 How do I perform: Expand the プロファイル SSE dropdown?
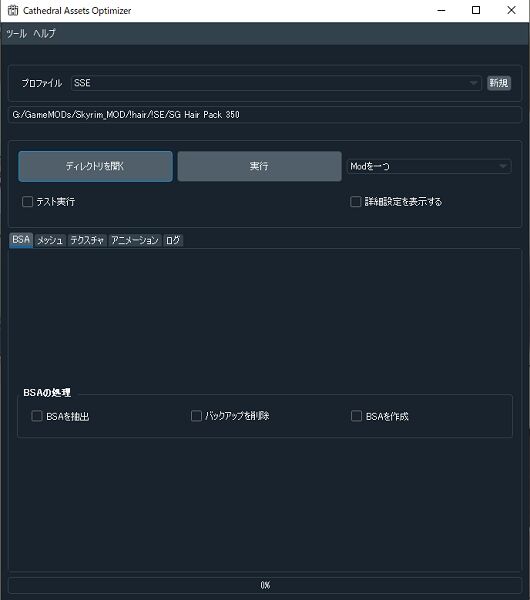click(276, 83)
